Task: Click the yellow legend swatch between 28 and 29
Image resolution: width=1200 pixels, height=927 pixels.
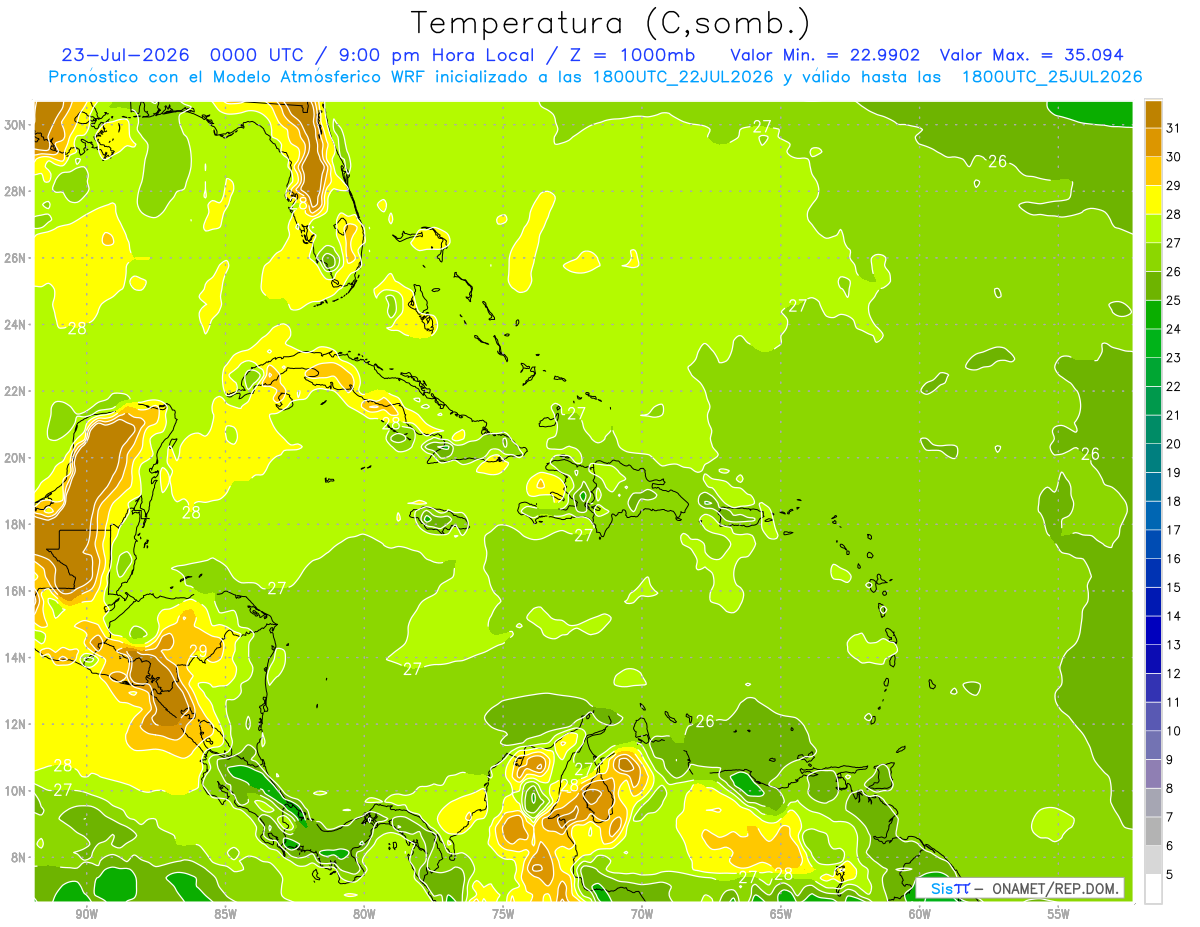Action: 1153,199
